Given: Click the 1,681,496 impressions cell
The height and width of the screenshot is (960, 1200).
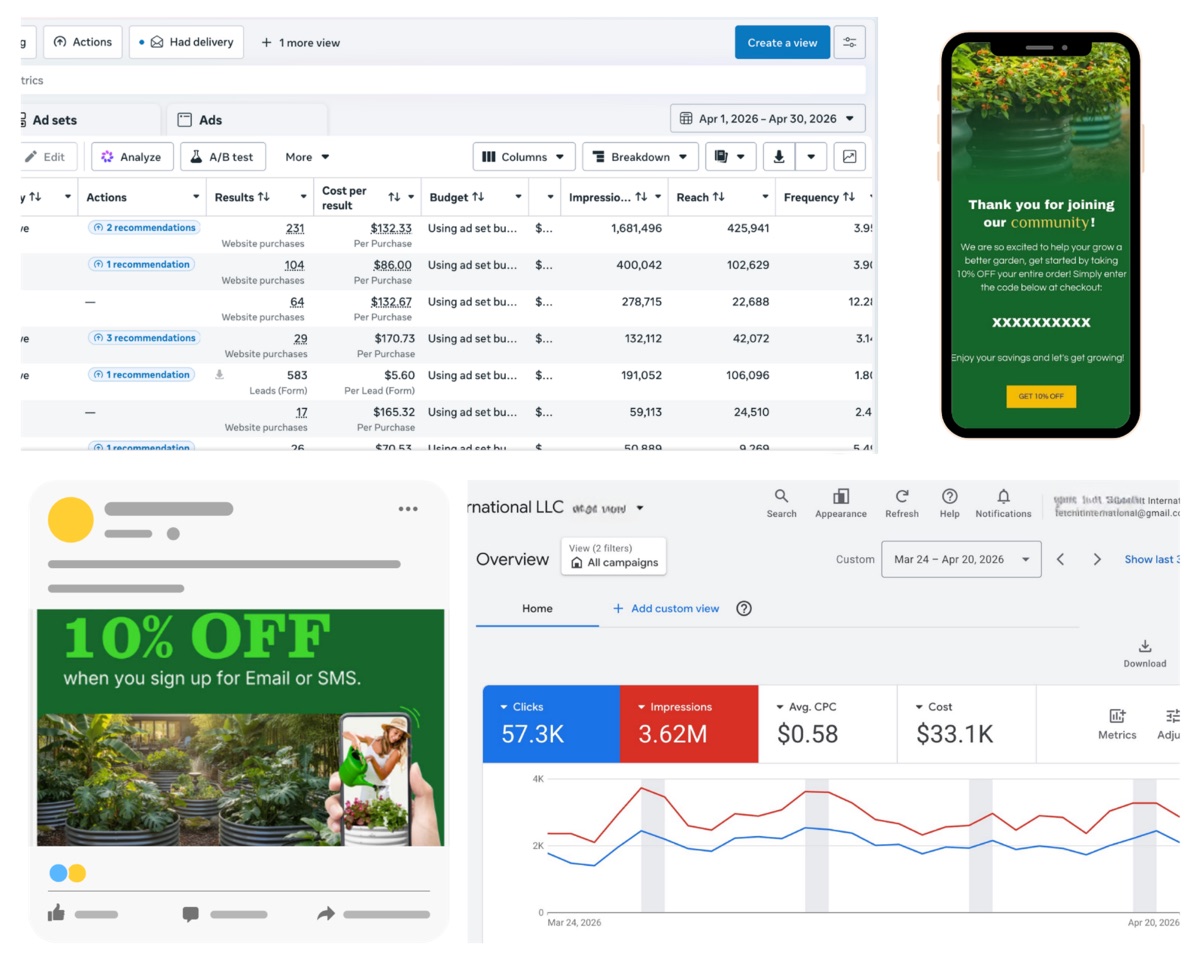Looking at the screenshot, I should pos(636,228).
